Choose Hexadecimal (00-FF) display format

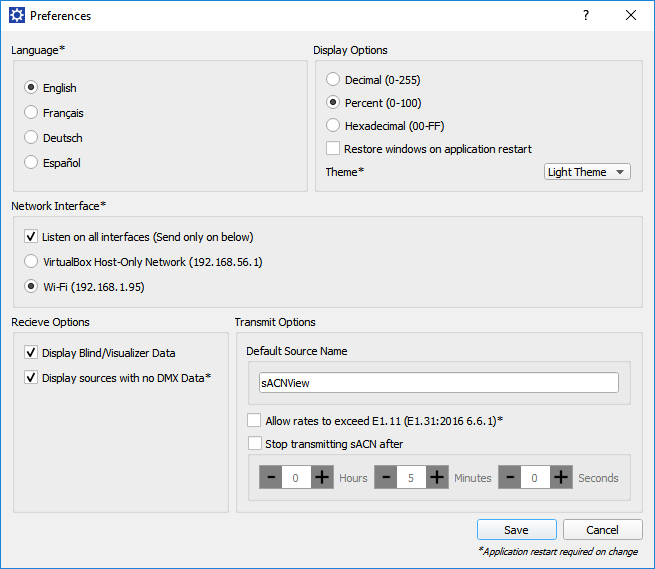tap(334, 125)
